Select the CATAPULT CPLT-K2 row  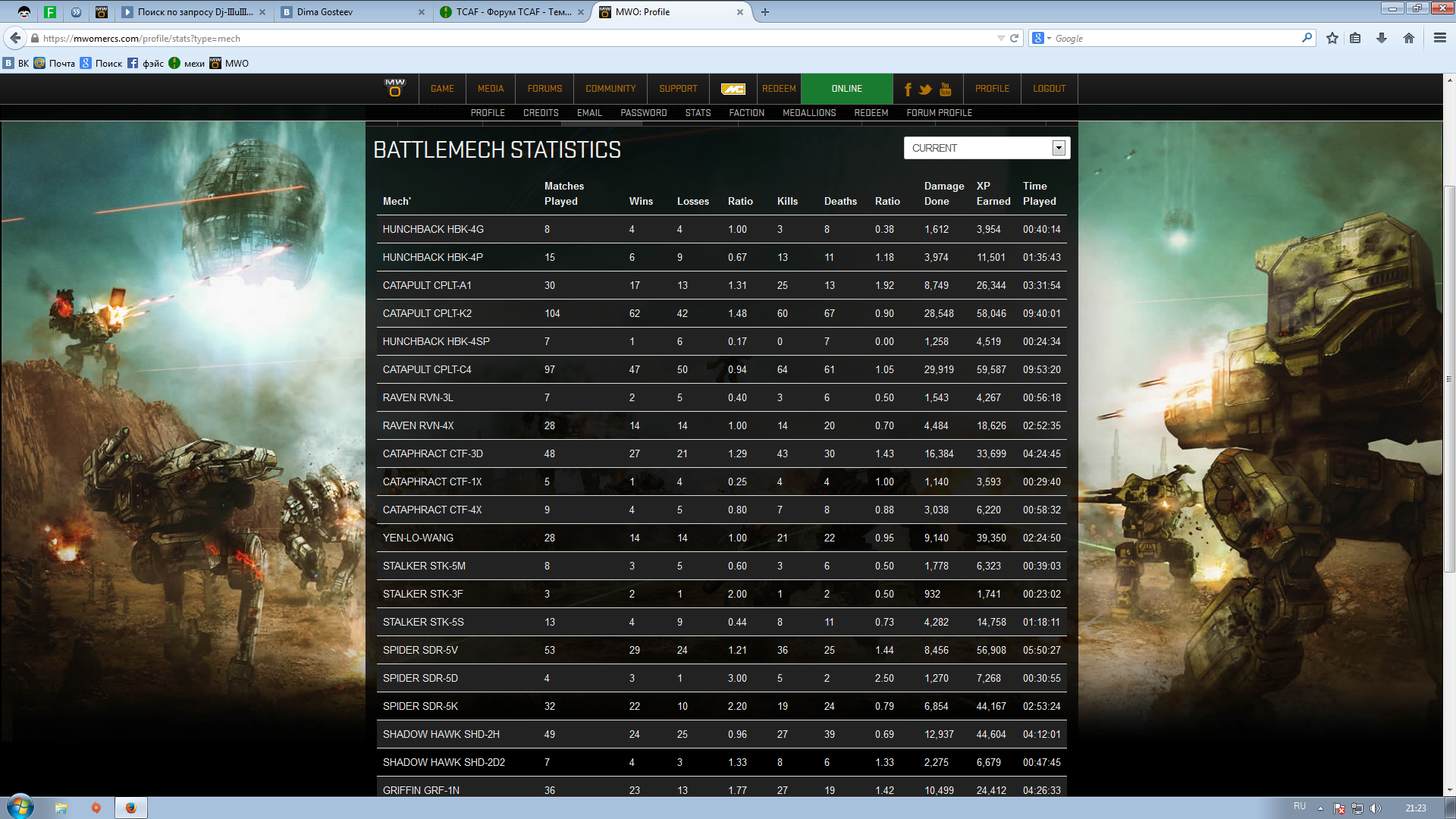(x=721, y=313)
